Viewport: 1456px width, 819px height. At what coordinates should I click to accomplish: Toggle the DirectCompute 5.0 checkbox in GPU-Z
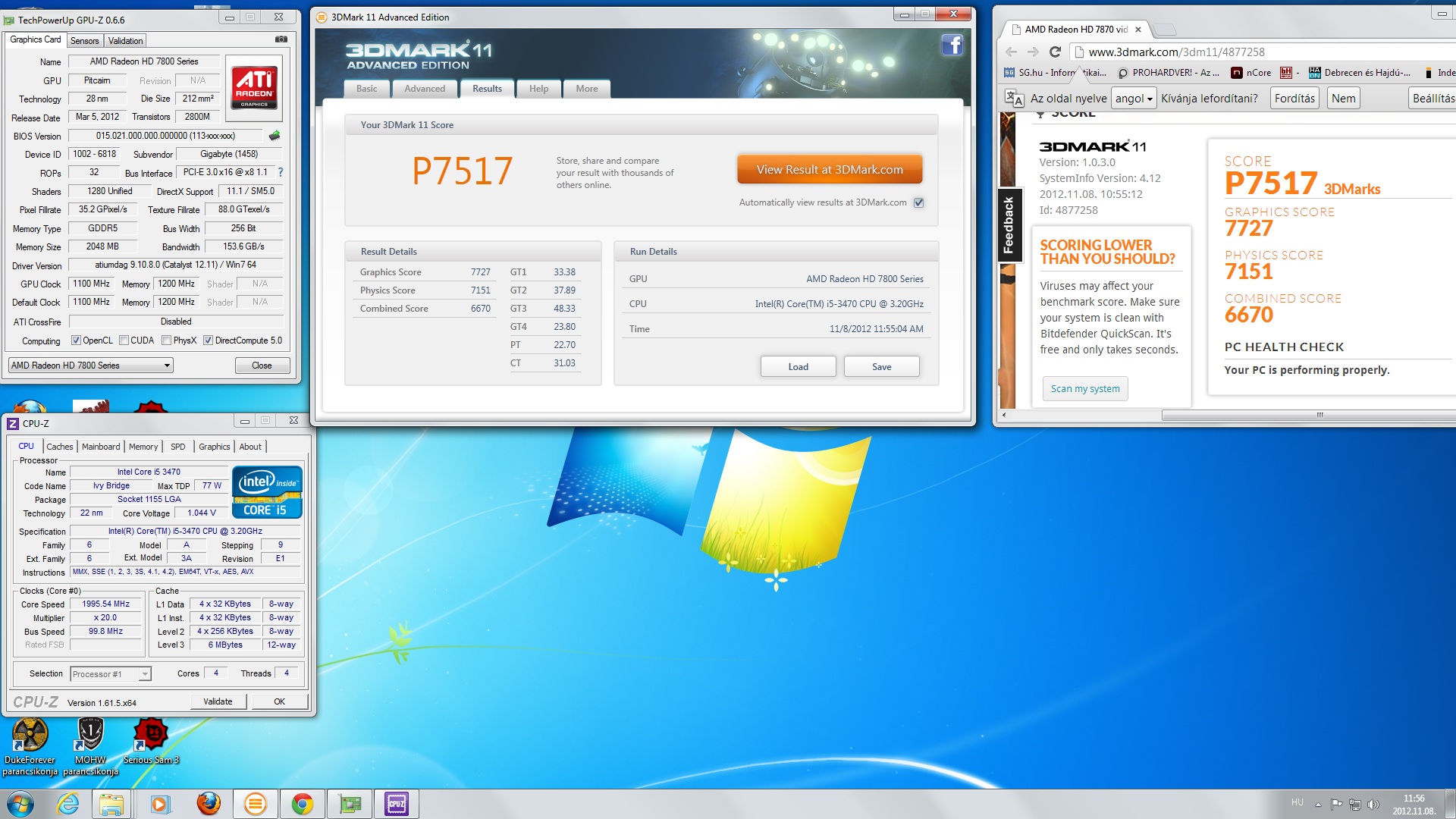(208, 340)
